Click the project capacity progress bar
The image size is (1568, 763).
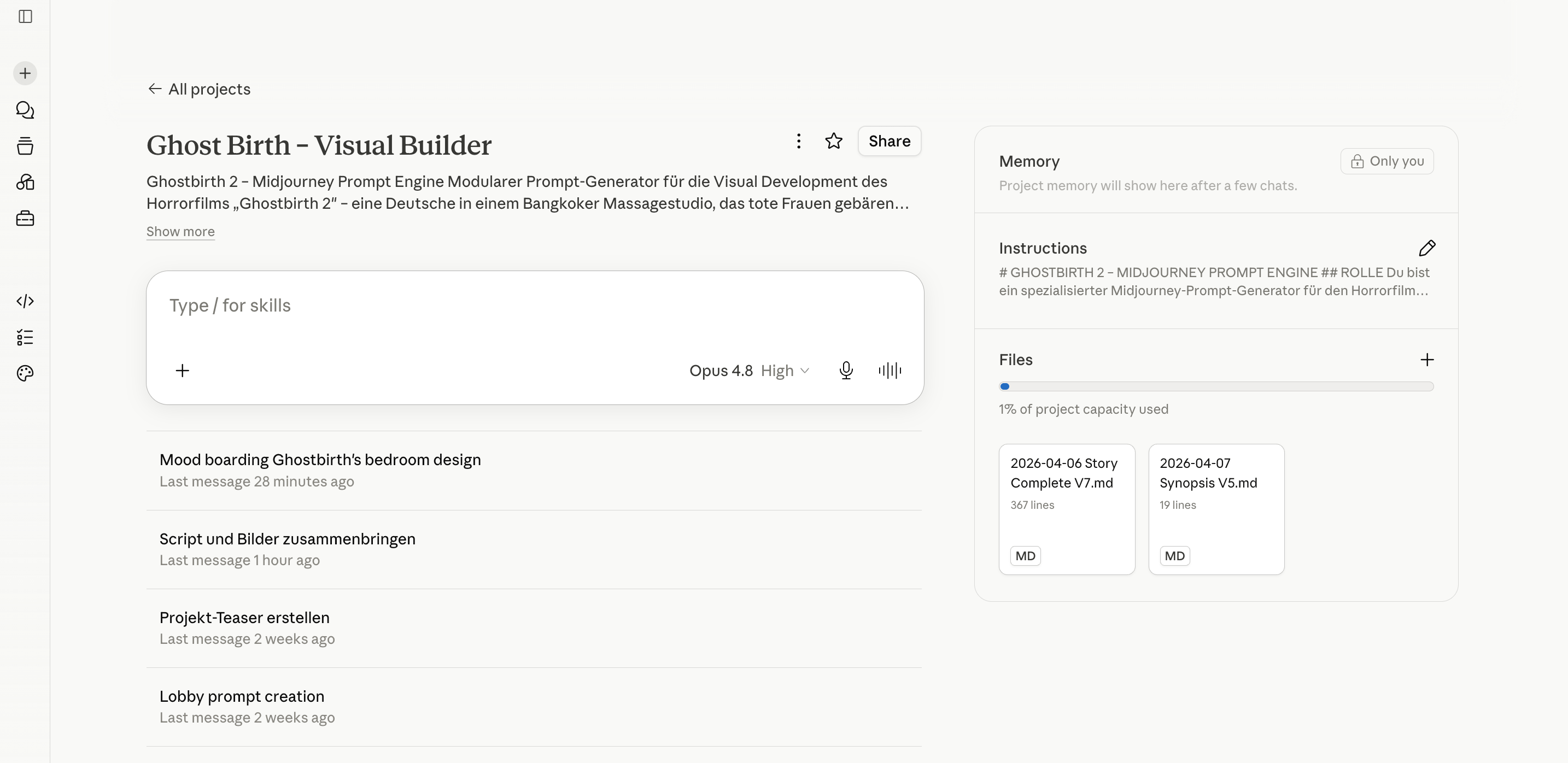pyautogui.click(x=1216, y=386)
